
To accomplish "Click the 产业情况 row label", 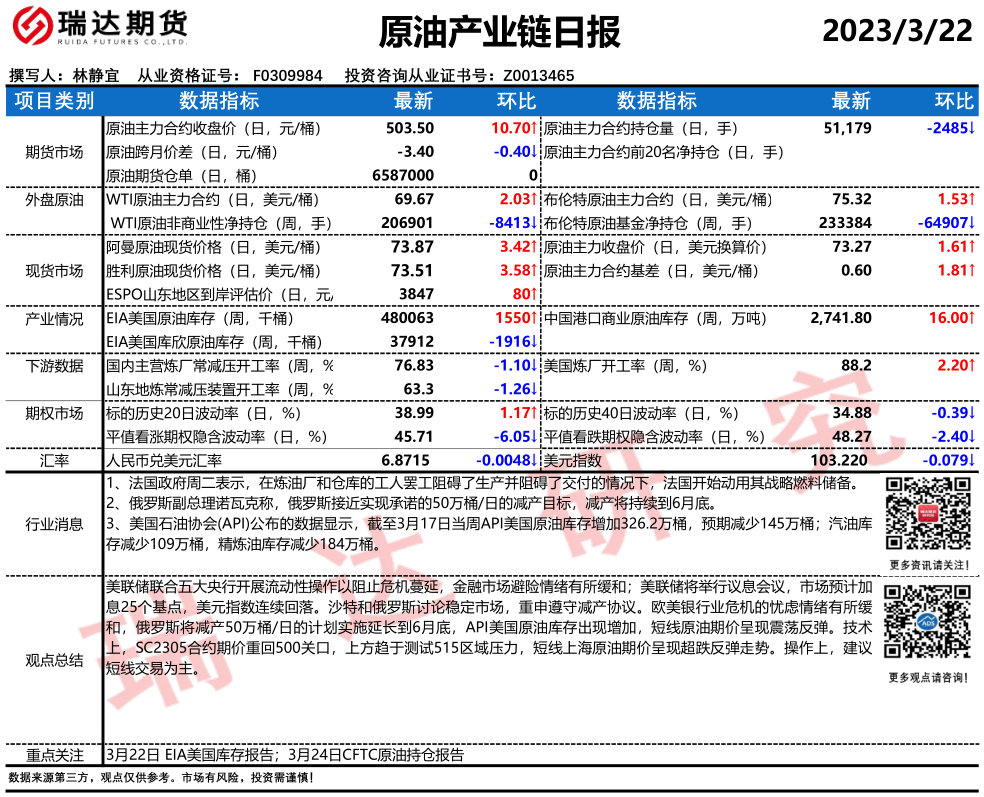I will 54,318.
